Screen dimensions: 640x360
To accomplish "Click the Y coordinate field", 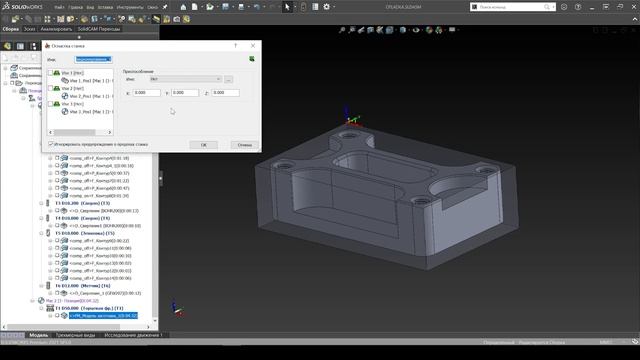I will coord(185,93).
